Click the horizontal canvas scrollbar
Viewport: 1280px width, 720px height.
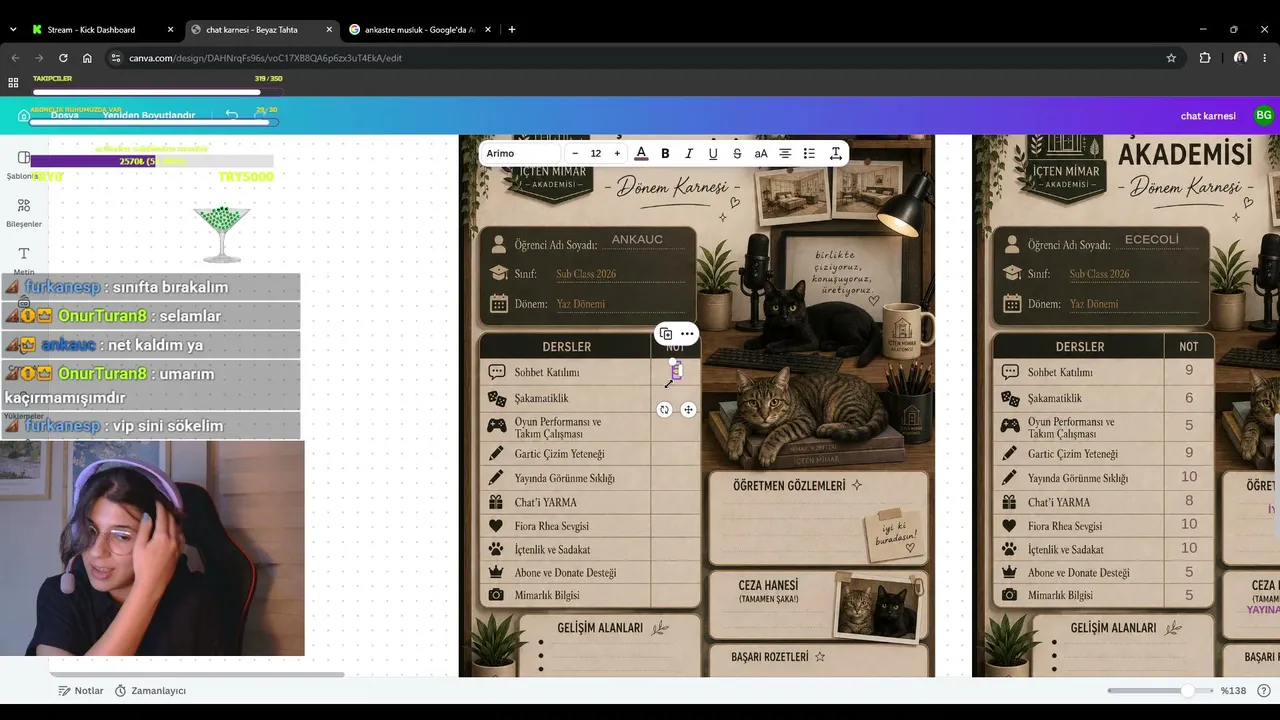coord(197,674)
